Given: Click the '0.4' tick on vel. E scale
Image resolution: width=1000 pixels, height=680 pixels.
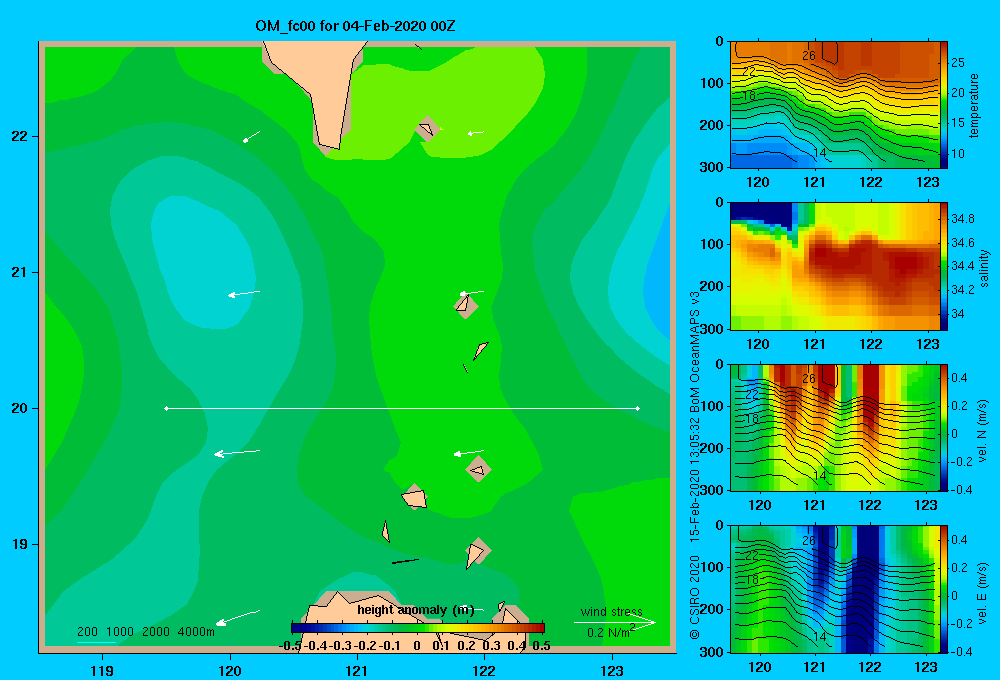Looking at the screenshot, I should [959, 540].
